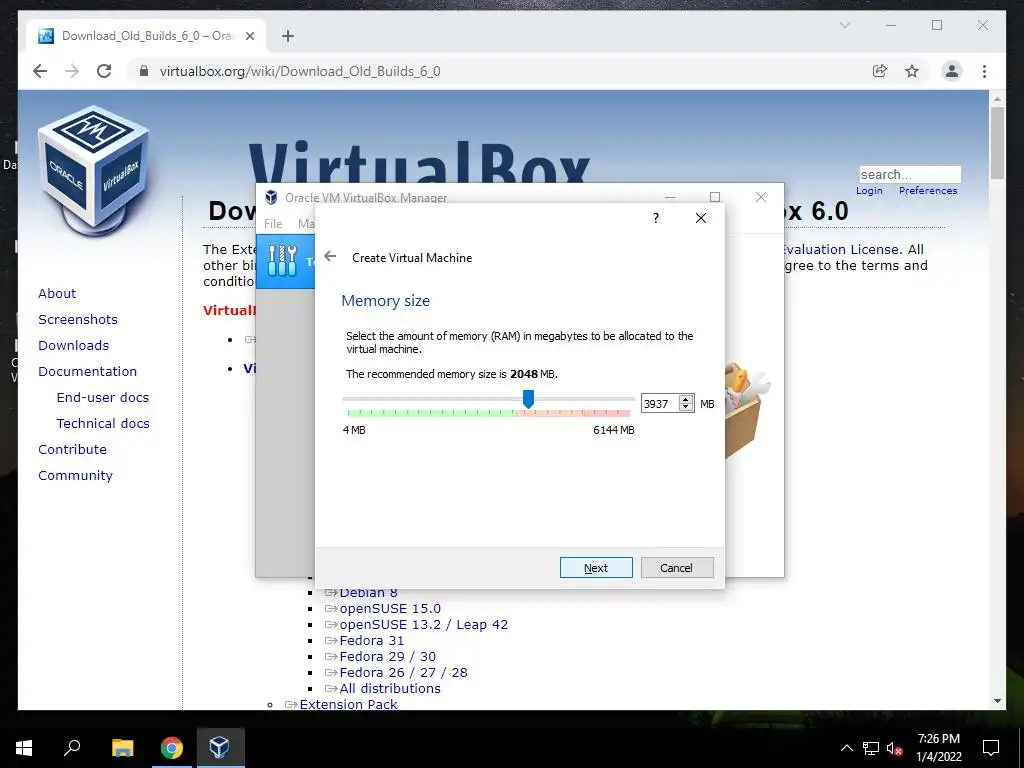Click the share page icon in address bar
Screen dimensions: 1024x768
point(880,71)
